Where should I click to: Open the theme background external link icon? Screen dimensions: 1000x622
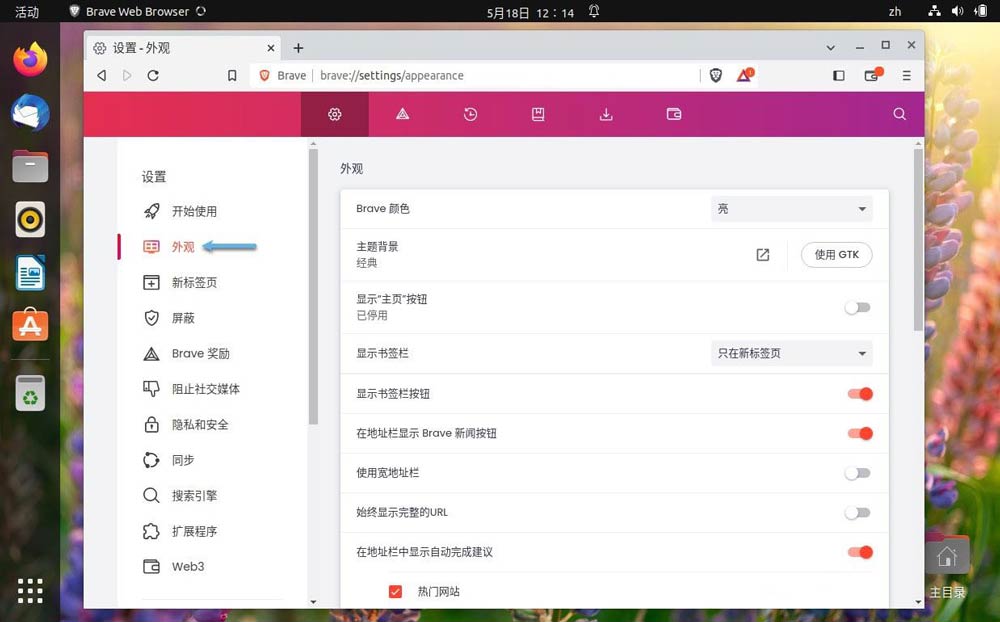click(763, 255)
